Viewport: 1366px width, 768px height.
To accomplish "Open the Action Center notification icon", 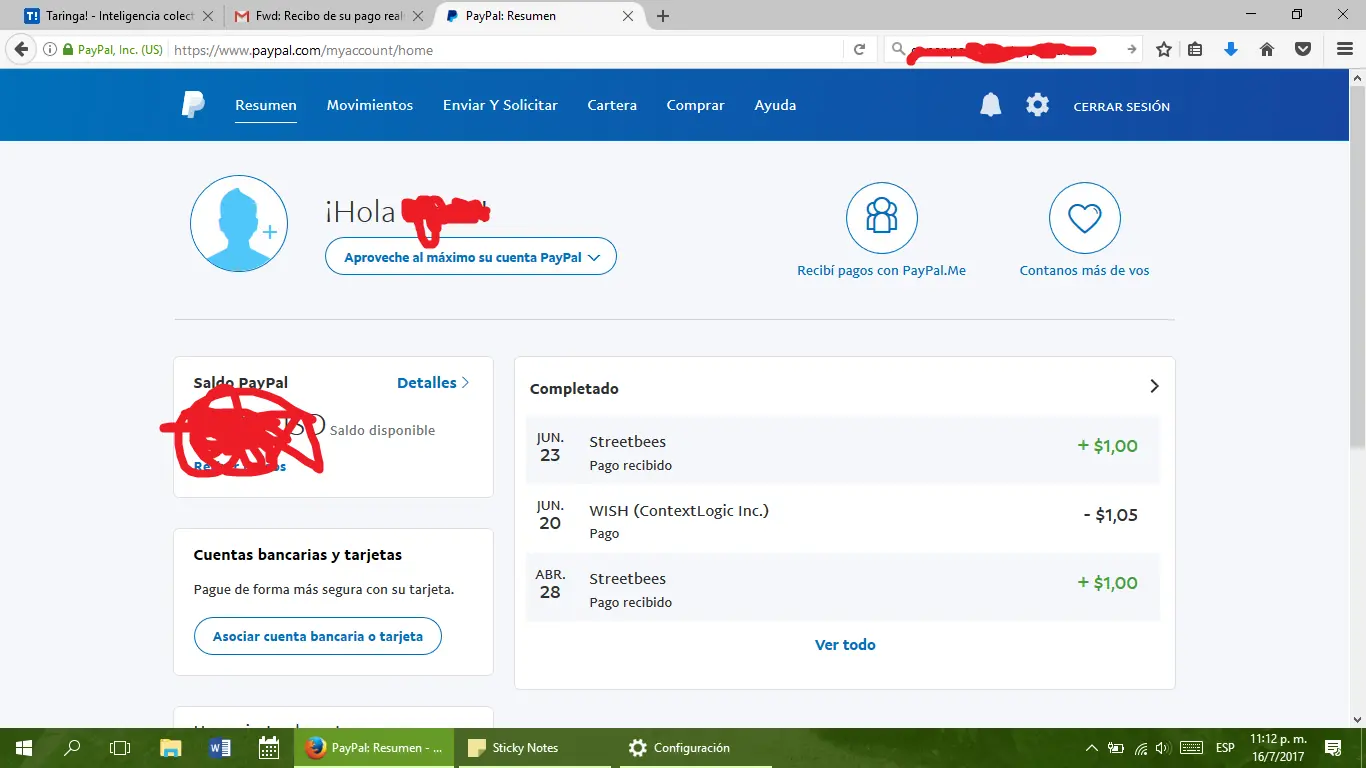I will click(1333, 748).
